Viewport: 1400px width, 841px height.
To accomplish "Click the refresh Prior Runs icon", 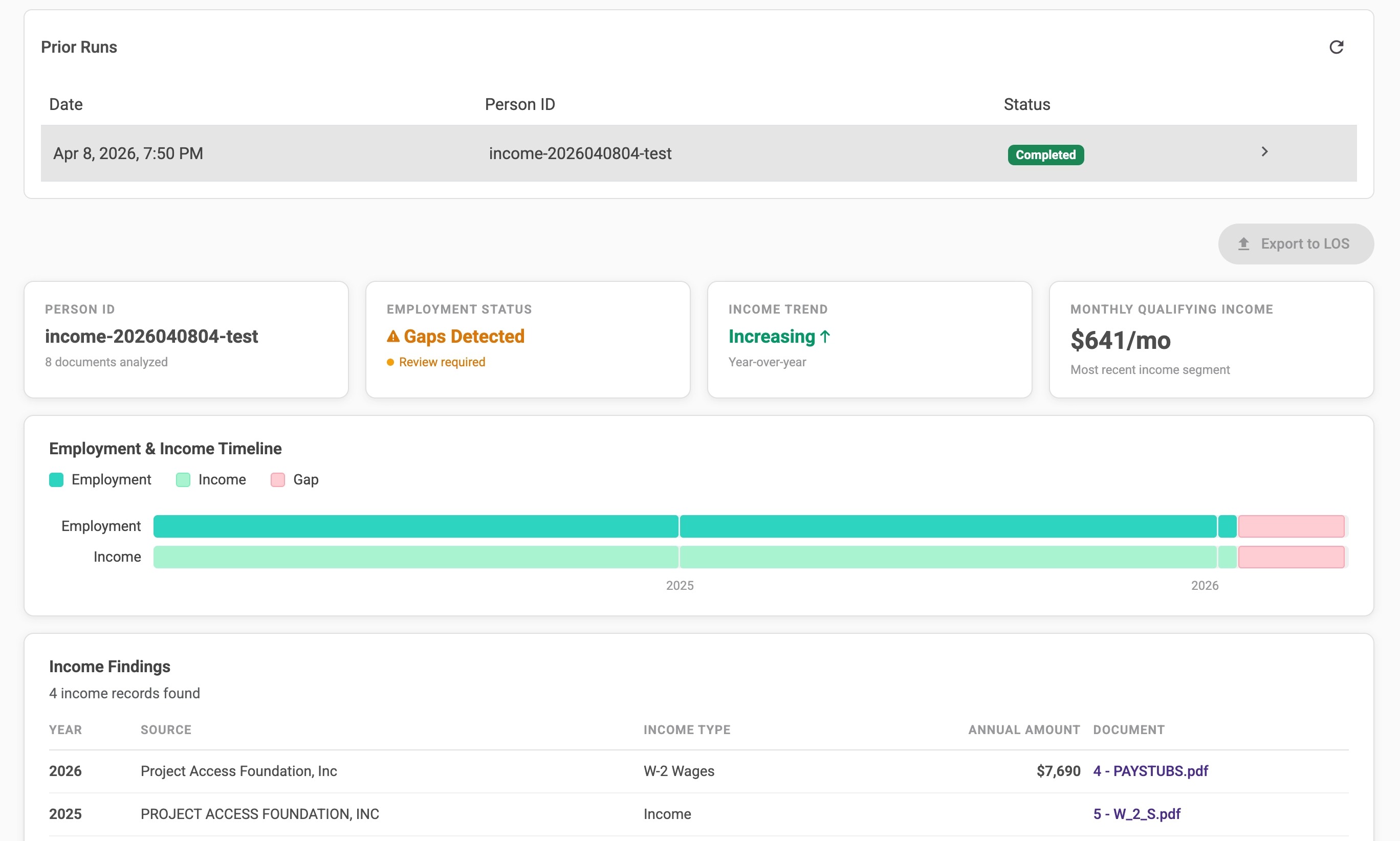I will pyautogui.click(x=1336, y=47).
